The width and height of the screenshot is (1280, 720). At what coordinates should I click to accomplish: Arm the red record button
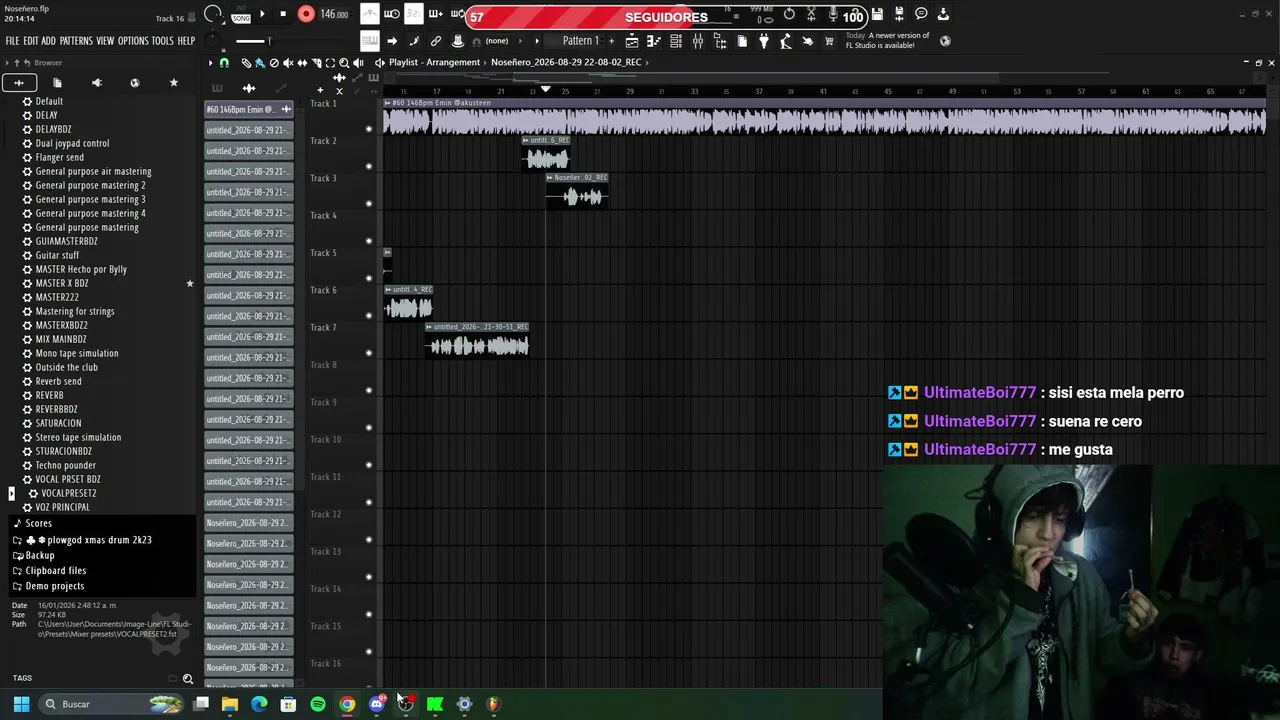tap(306, 14)
